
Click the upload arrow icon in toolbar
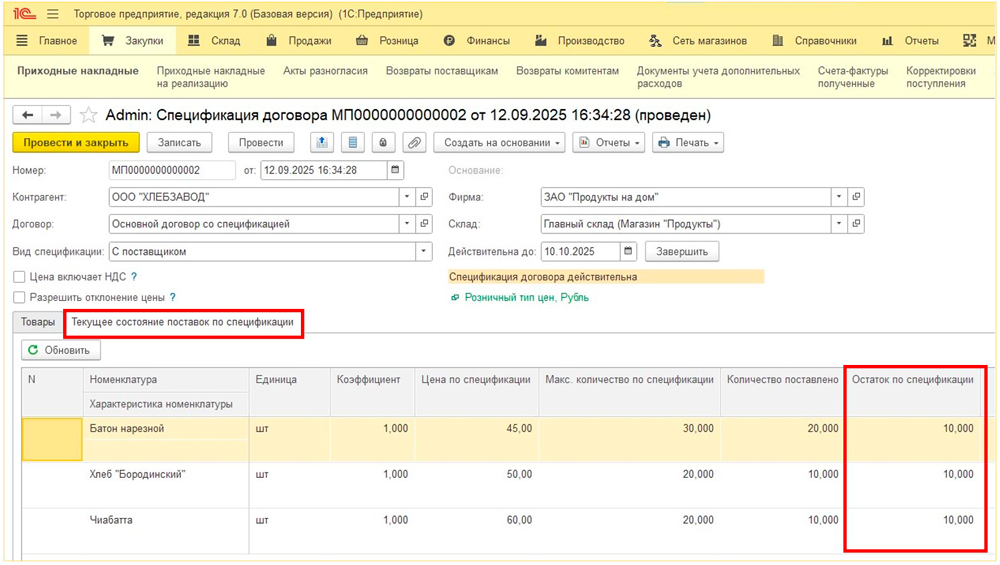[321, 143]
